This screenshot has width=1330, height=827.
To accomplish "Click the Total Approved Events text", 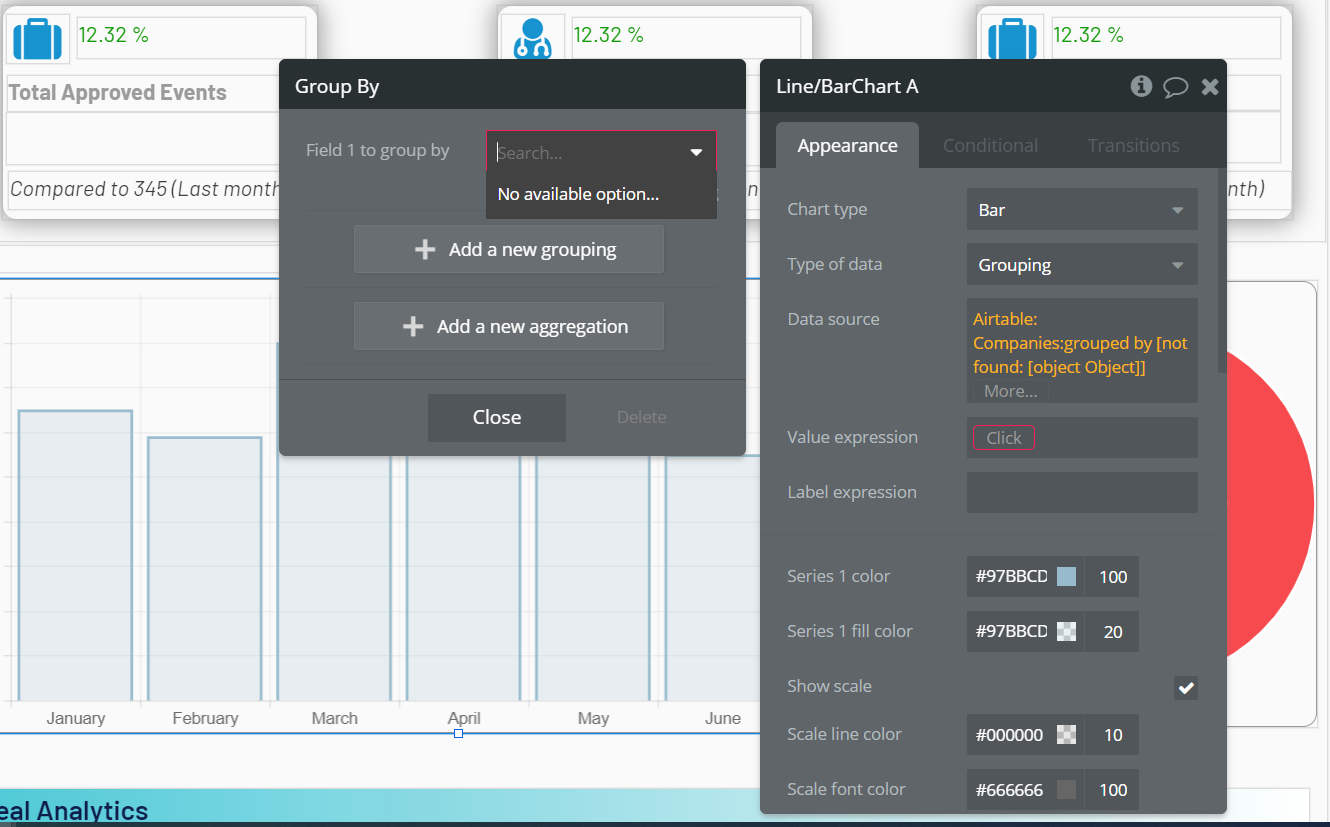I will 118,93.
